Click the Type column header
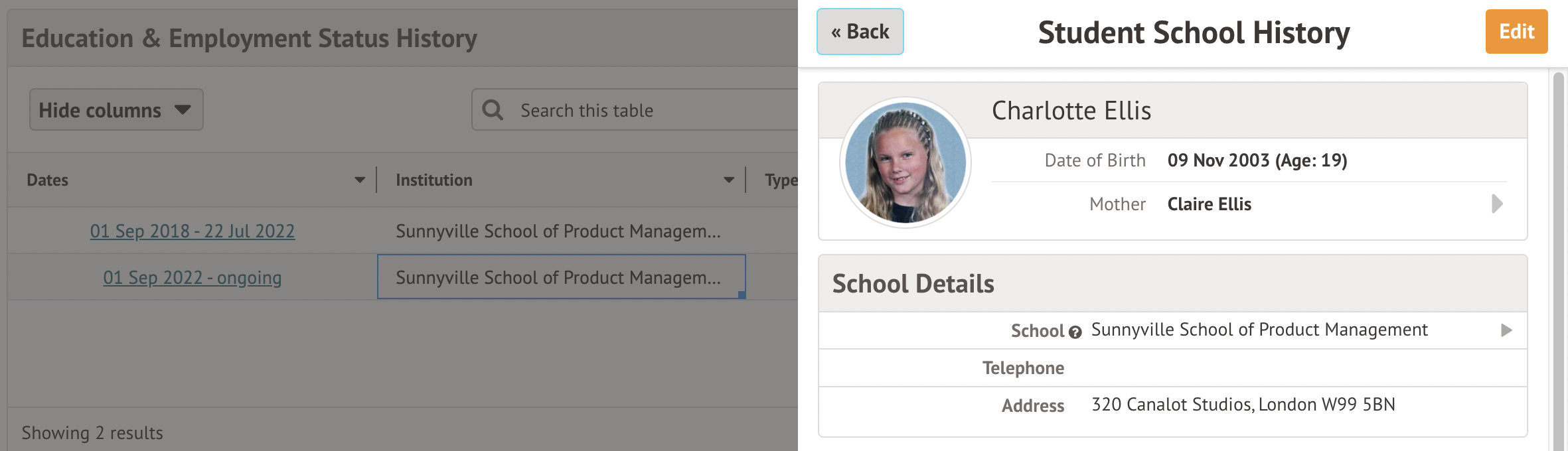Image resolution: width=1568 pixels, height=451 pixels. pyautogui.click(x=781, y=180)
